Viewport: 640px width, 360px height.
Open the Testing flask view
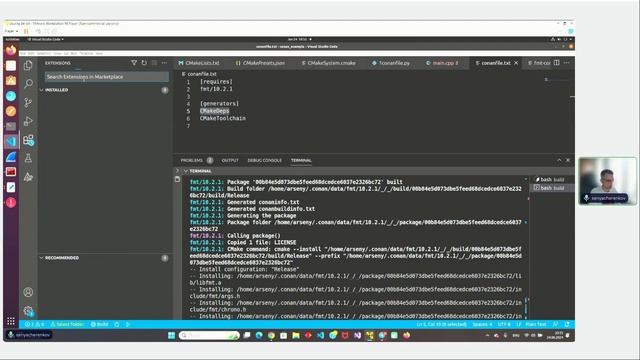[x=28, y=158]
